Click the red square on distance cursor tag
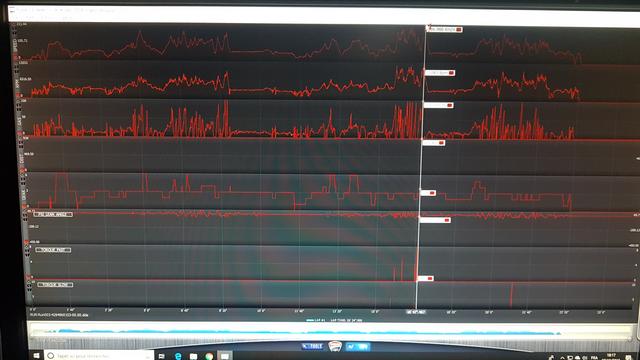 pos(441,143)
